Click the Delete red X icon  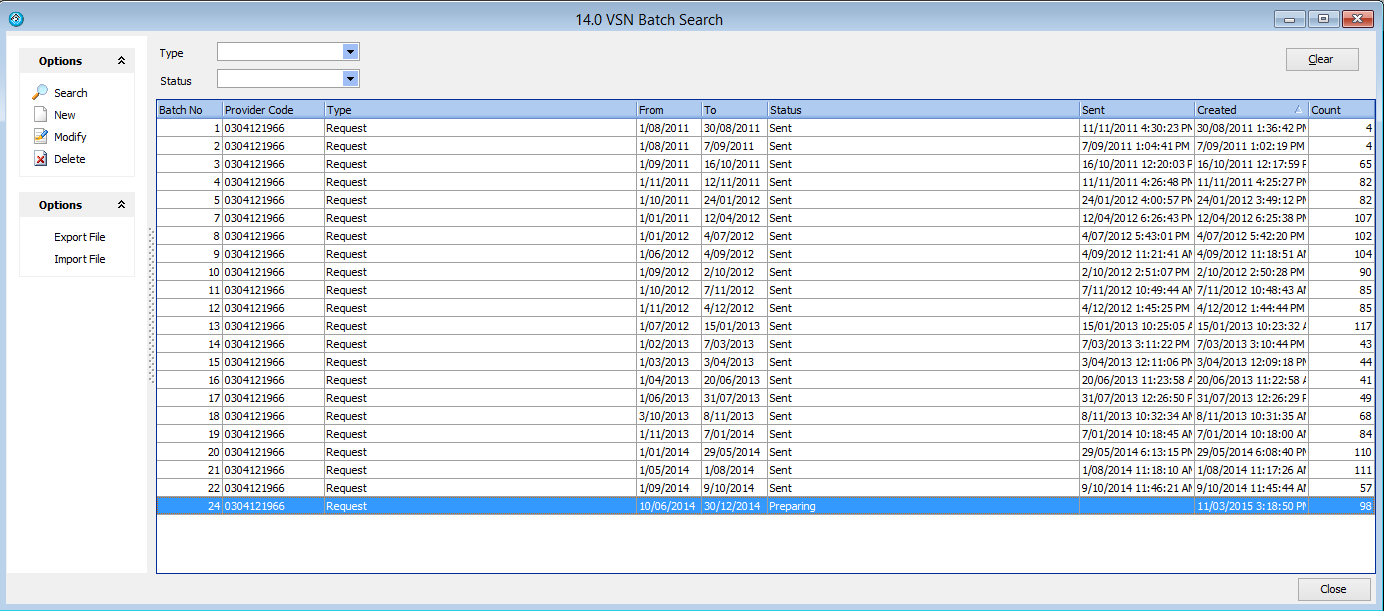pos(41,159)
